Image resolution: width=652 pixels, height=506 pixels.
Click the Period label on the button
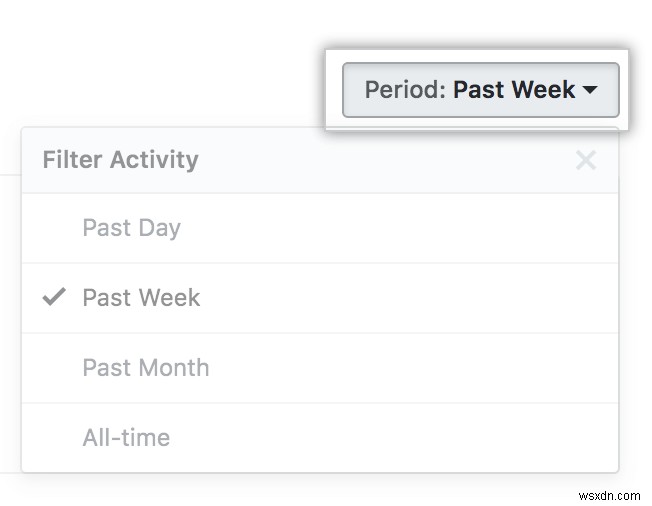click(x=404, y=90)
